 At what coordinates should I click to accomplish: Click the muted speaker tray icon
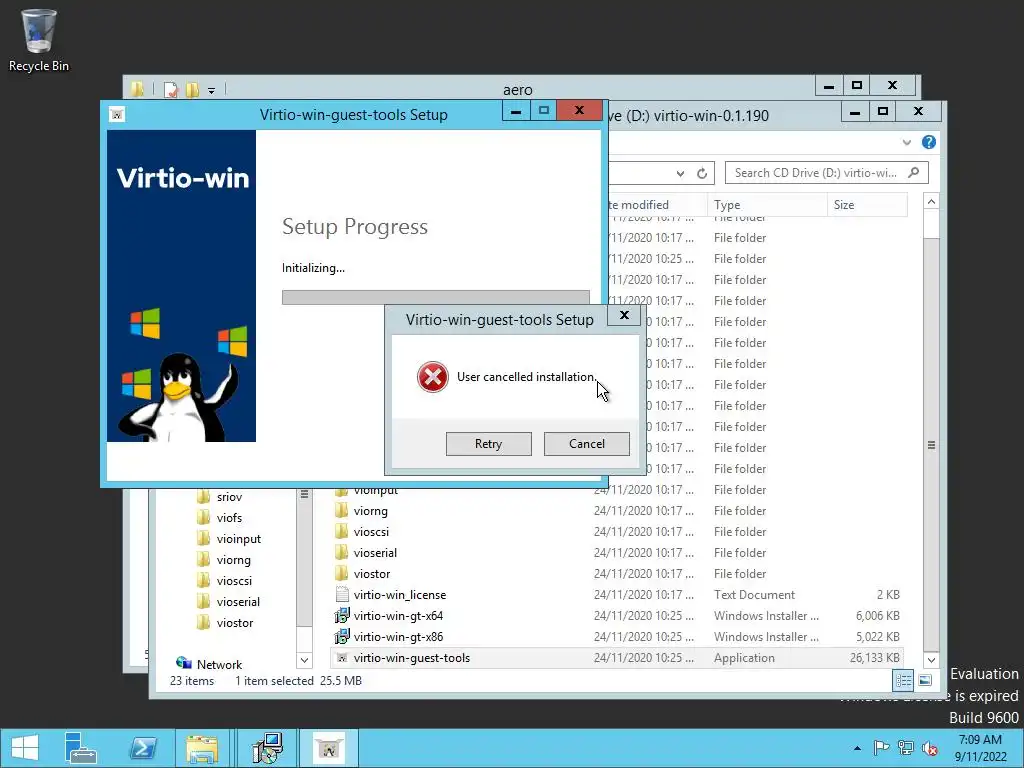coord(930,748)
